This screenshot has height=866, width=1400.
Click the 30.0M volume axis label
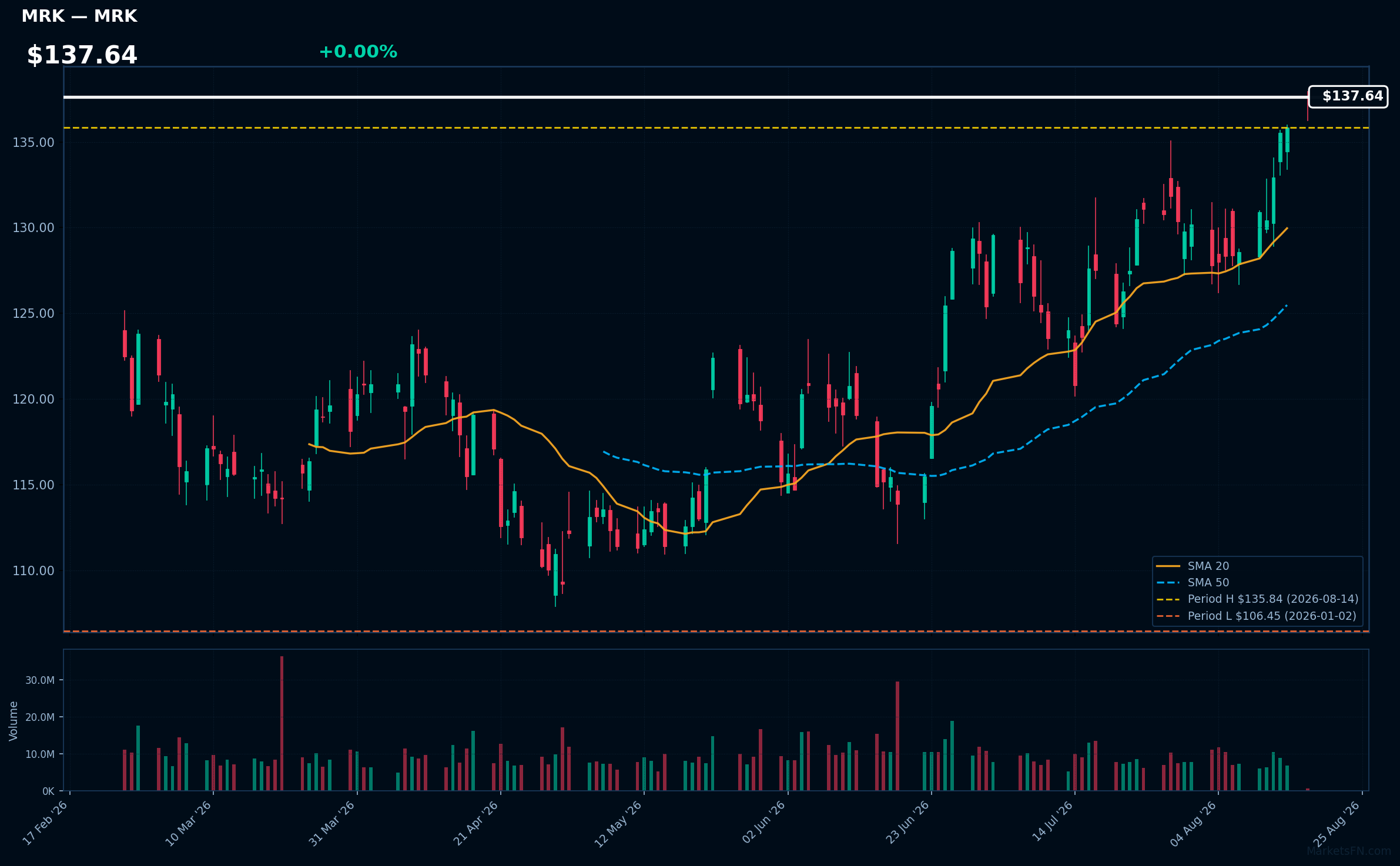[40, 680]
